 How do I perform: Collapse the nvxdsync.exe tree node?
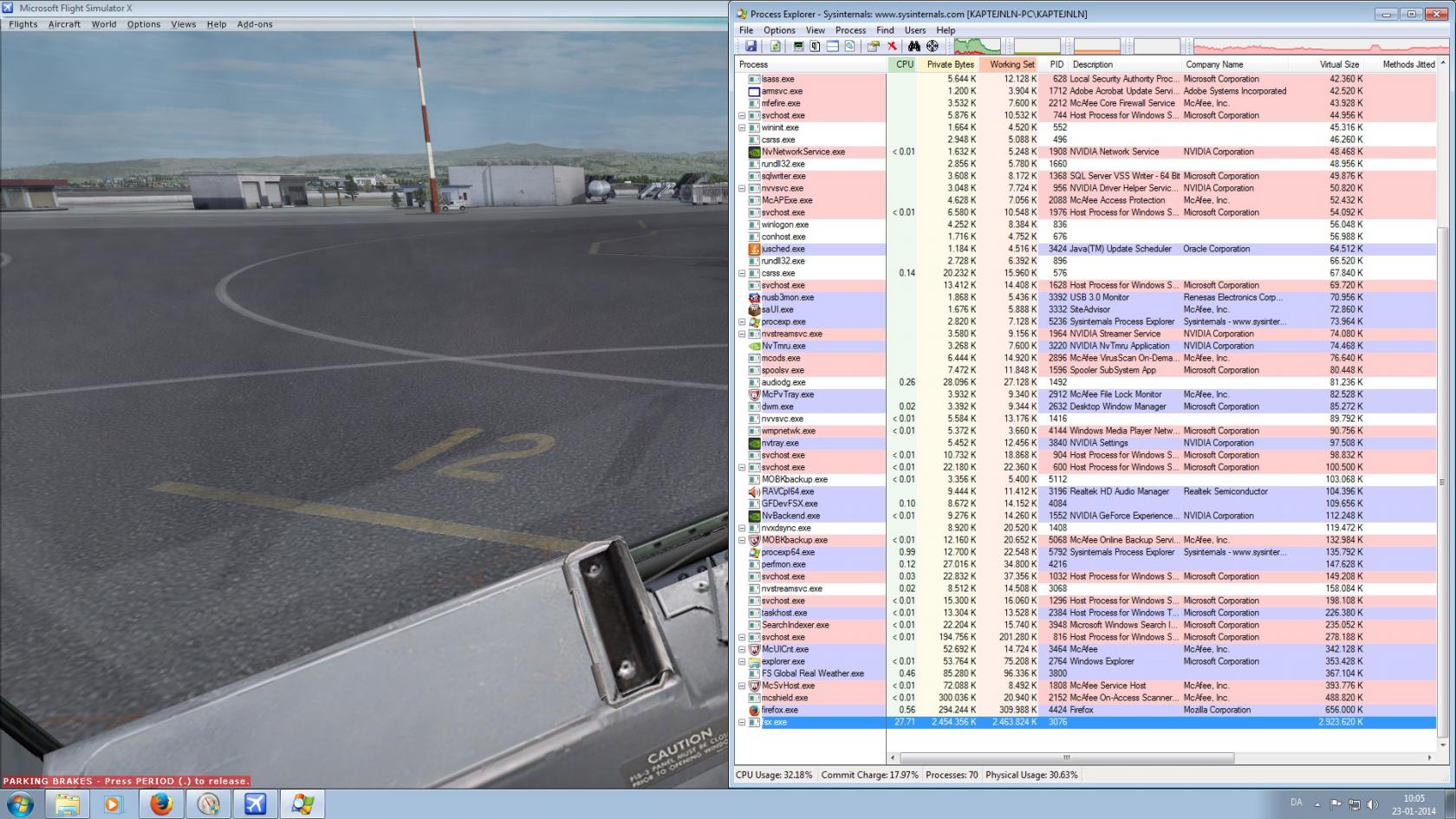click(x=742, y=528)
